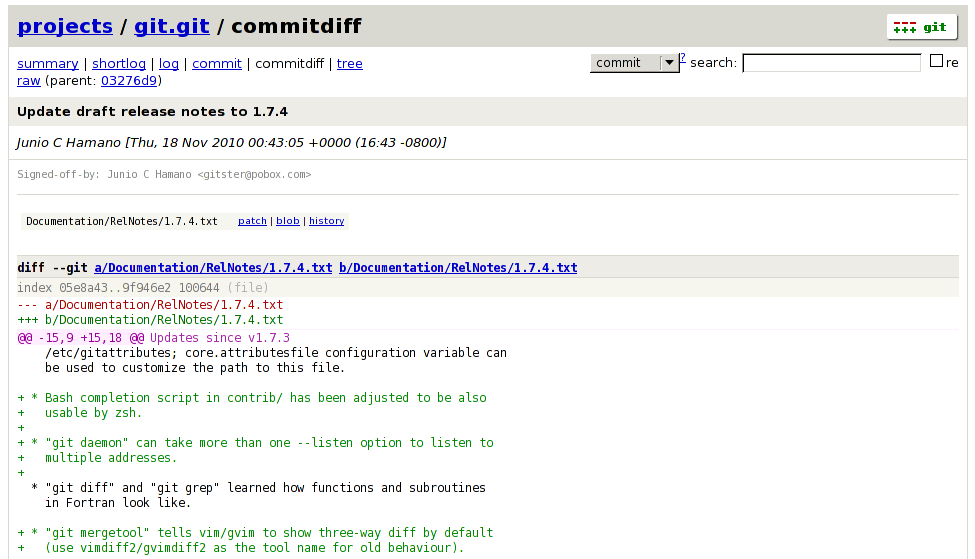Viewport: 975px width, 559px height.
Task: Click the "git mergetool" added line
Action: 256,533
